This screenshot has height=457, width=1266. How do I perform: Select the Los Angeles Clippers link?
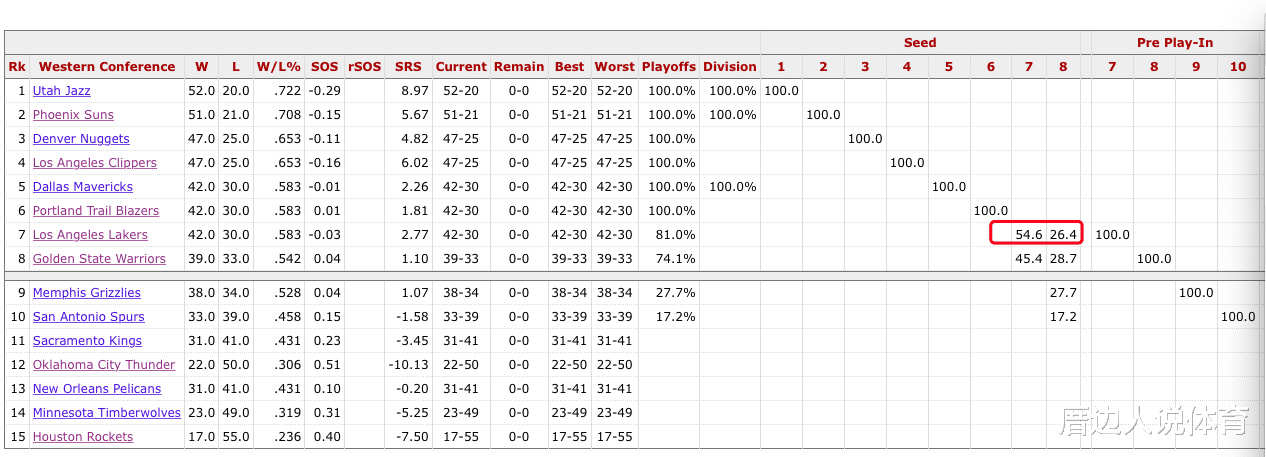click(x=94, y=163)
